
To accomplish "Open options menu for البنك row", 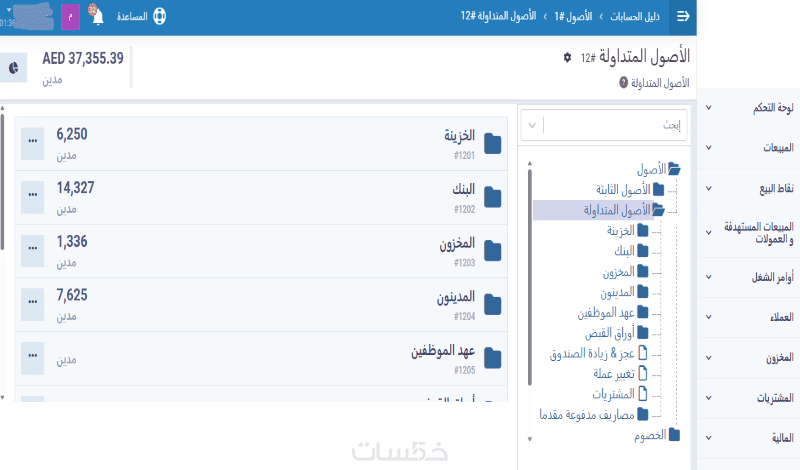I will (x=33, y=197).
